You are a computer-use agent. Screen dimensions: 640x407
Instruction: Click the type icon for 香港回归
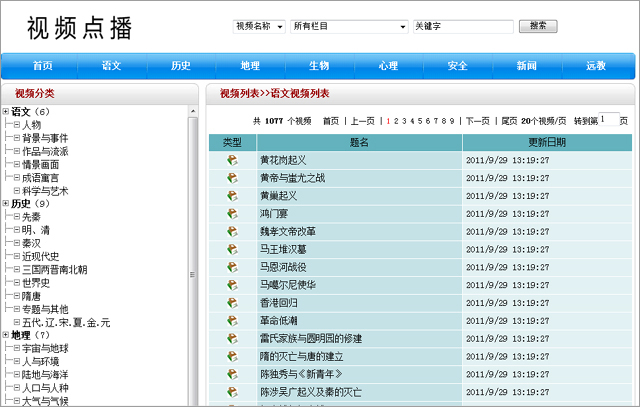232,302
